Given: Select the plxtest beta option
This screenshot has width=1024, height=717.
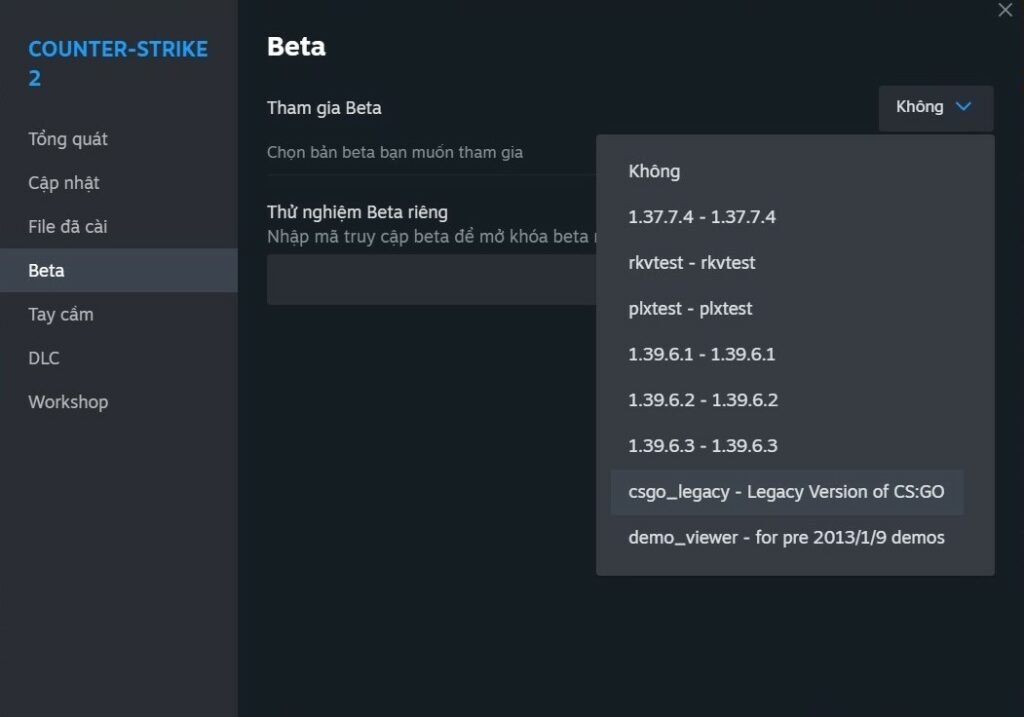Looking at the screenshot, I should (x=690, y=309).
